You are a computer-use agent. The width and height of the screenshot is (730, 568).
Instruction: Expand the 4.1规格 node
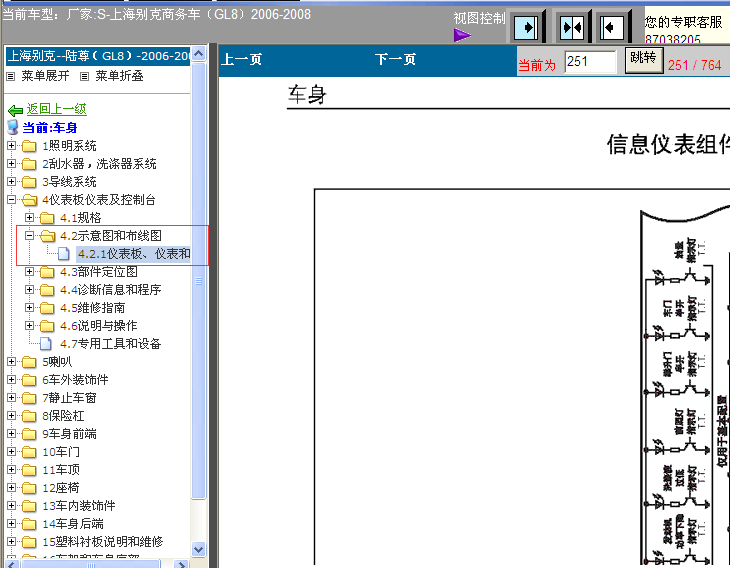pyautogui.click(x=29, y=217)
